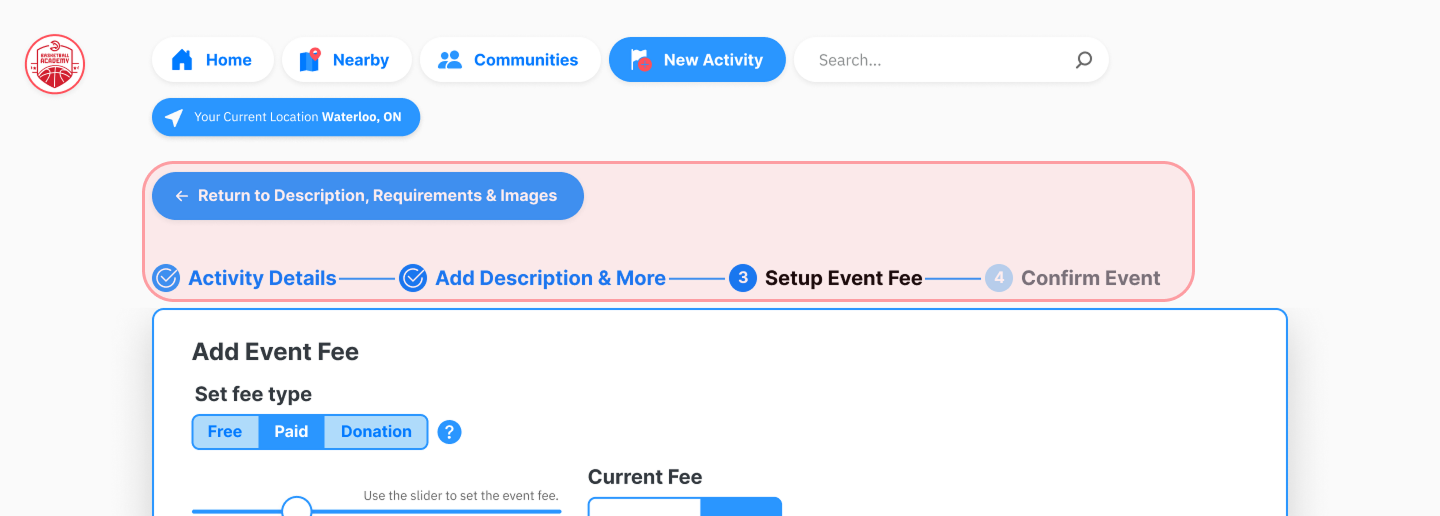The image size is (1440, 516).
Task: Return to Description, Requirements & Images
Action: pyautogui.click(x=368, y=196)
